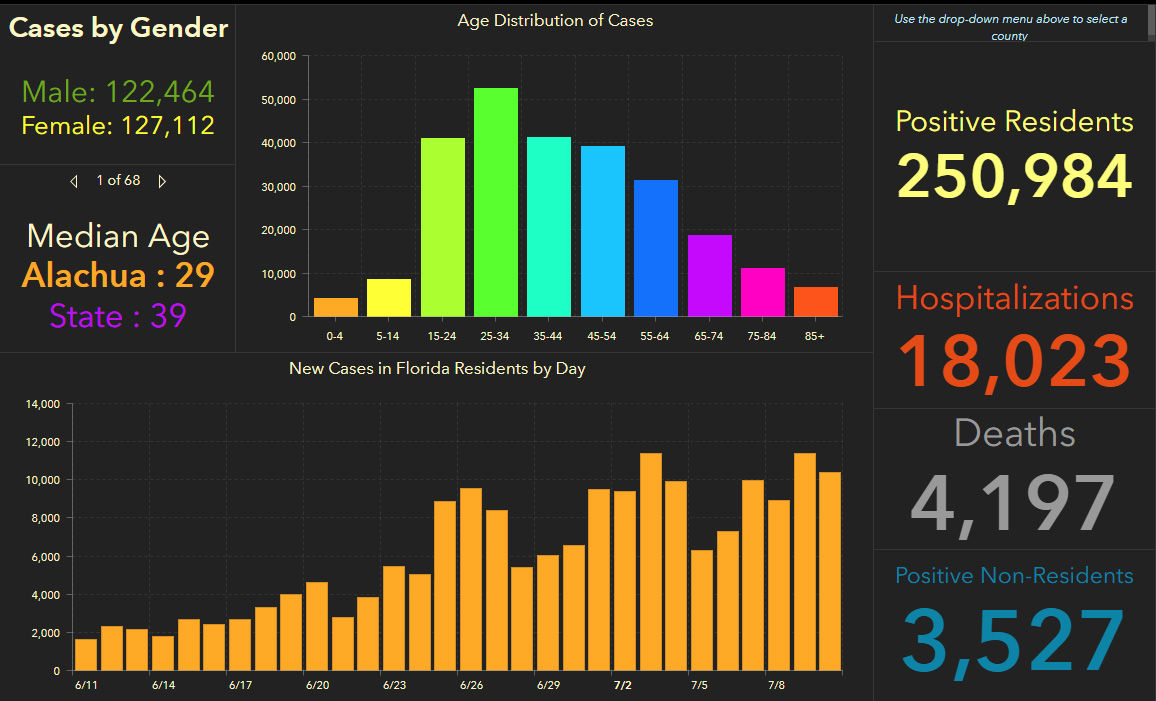Go to the previous county page arrow
Viewport: 1156px width, 701px height.
pyautogui.click(x=74, y=181)
